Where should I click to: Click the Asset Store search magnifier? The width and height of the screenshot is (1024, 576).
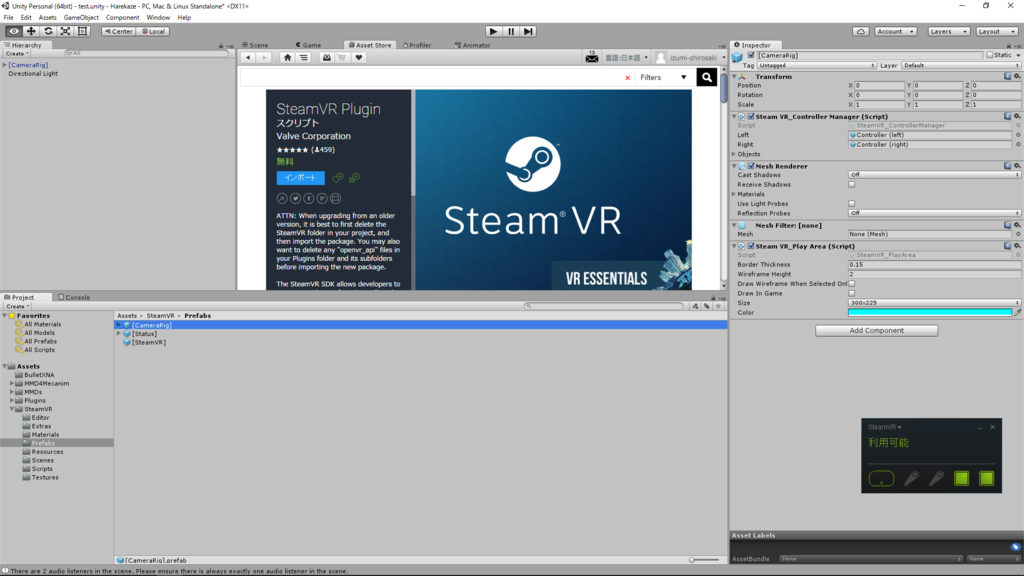coord(707,77)
